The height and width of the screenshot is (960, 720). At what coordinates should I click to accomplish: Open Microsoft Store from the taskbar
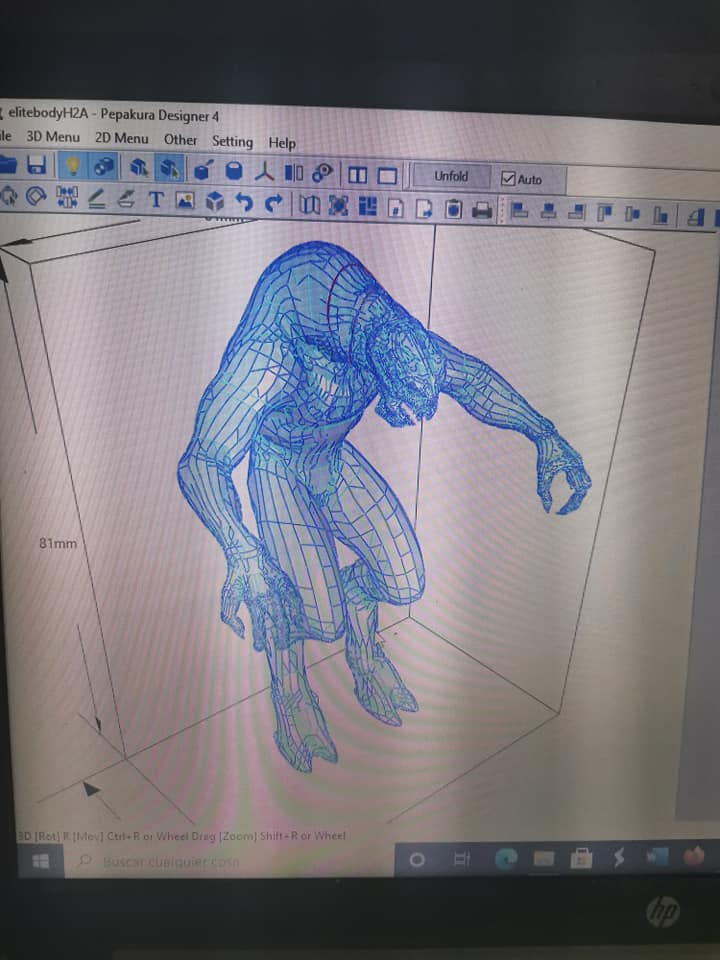[x=581, y=858]
